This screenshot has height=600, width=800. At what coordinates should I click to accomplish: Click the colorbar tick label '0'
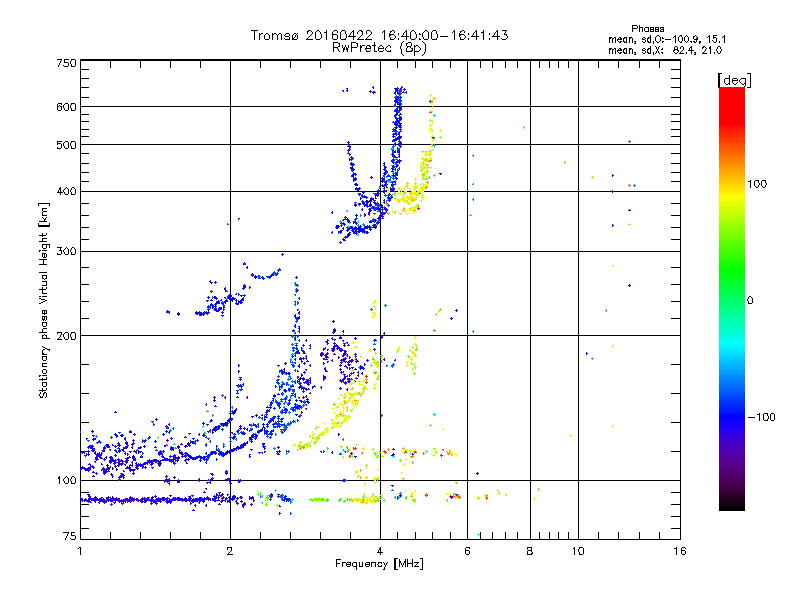pyautogui.click(x=750, y=301)
